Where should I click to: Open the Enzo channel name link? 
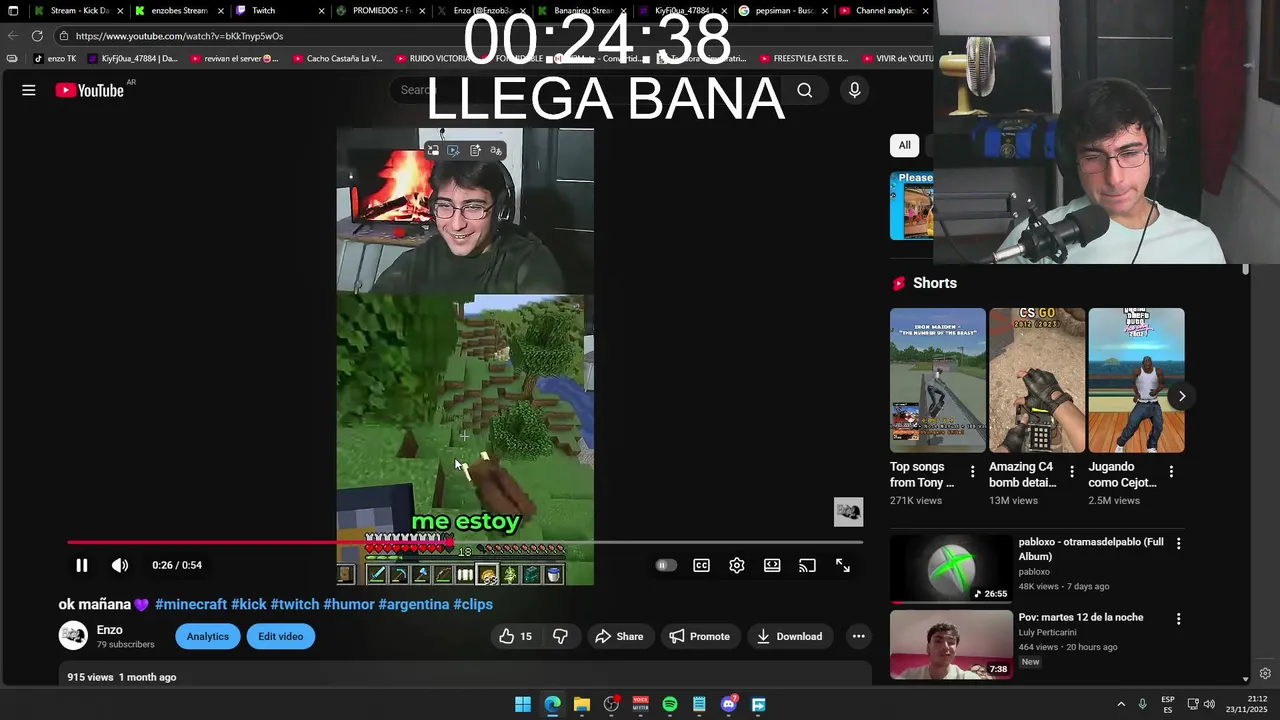(x=110, y=630)
